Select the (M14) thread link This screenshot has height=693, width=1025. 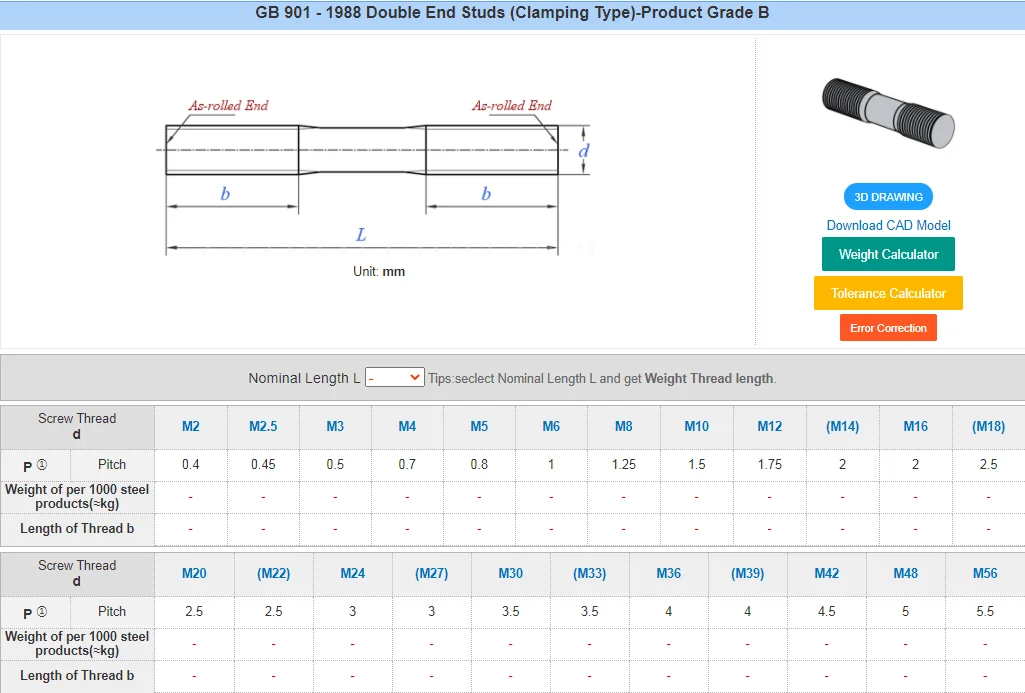pyautogui.click(x=841, y=426)
